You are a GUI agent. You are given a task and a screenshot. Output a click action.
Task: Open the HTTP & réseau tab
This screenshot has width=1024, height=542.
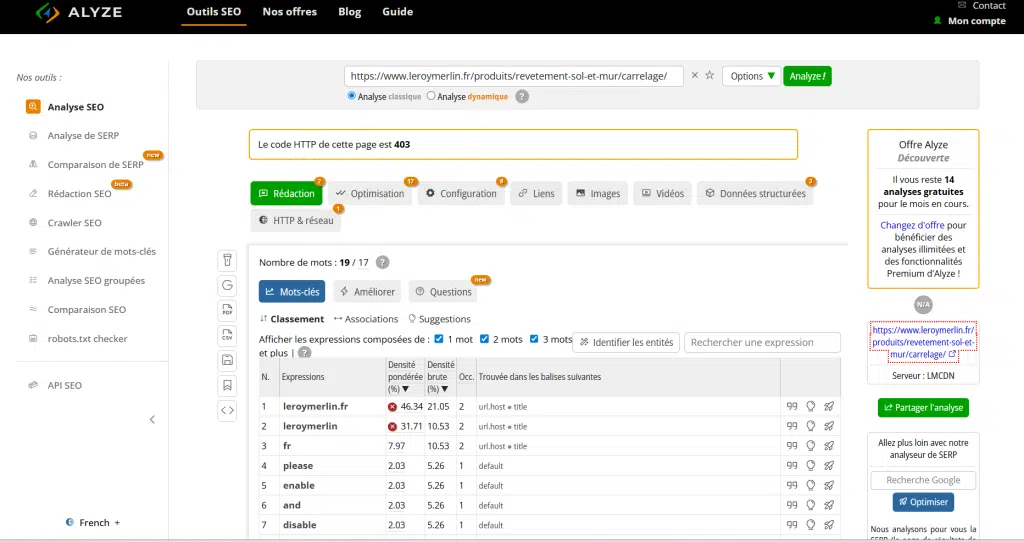click(296, 220)
